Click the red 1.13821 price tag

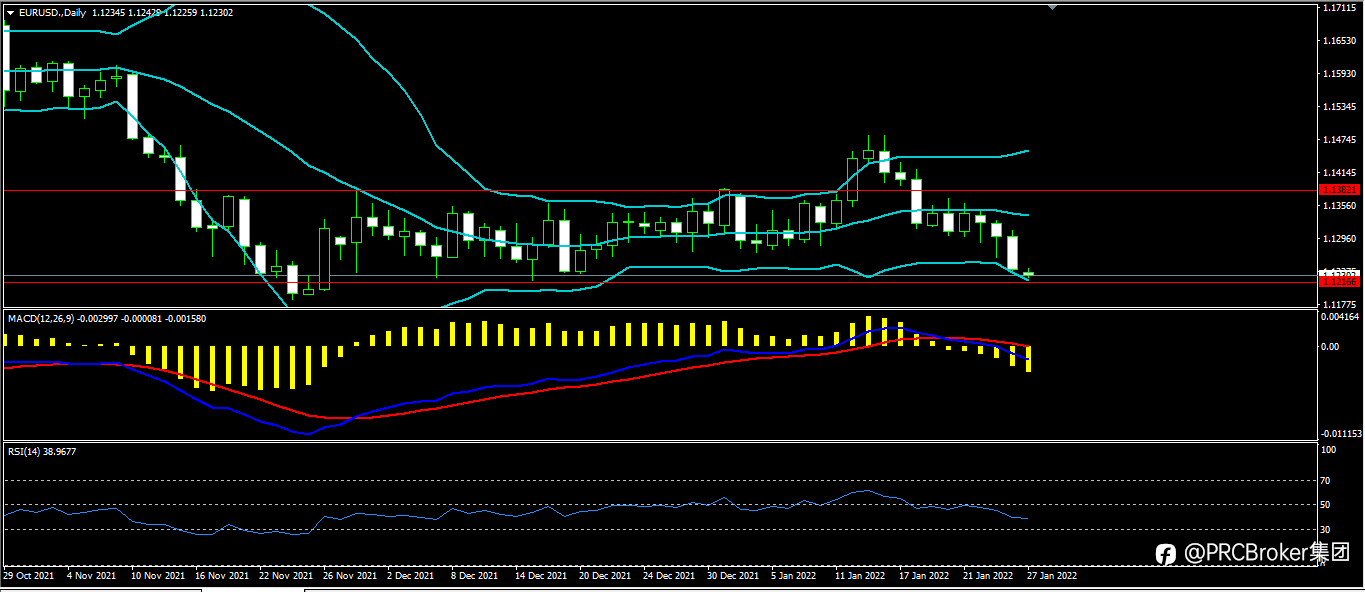pos(1339,189)
